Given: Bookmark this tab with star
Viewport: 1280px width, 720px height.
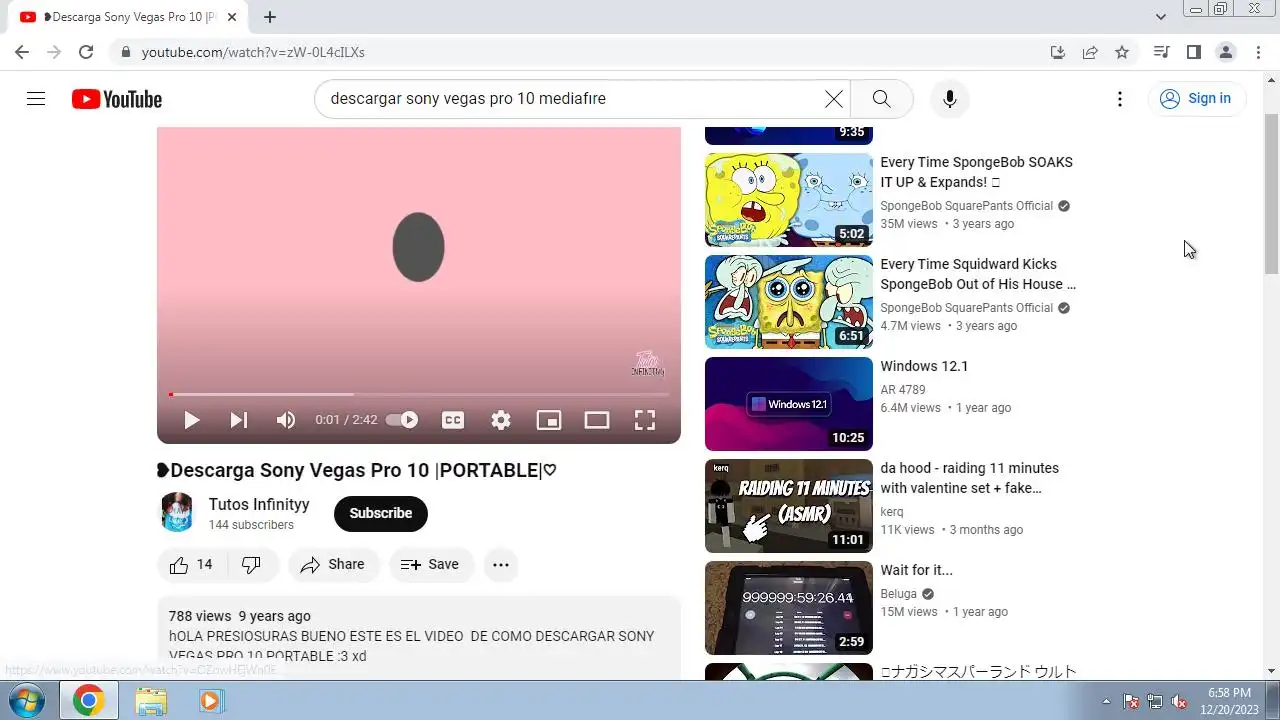Looking at the screenshot, I should (1122, 52).
